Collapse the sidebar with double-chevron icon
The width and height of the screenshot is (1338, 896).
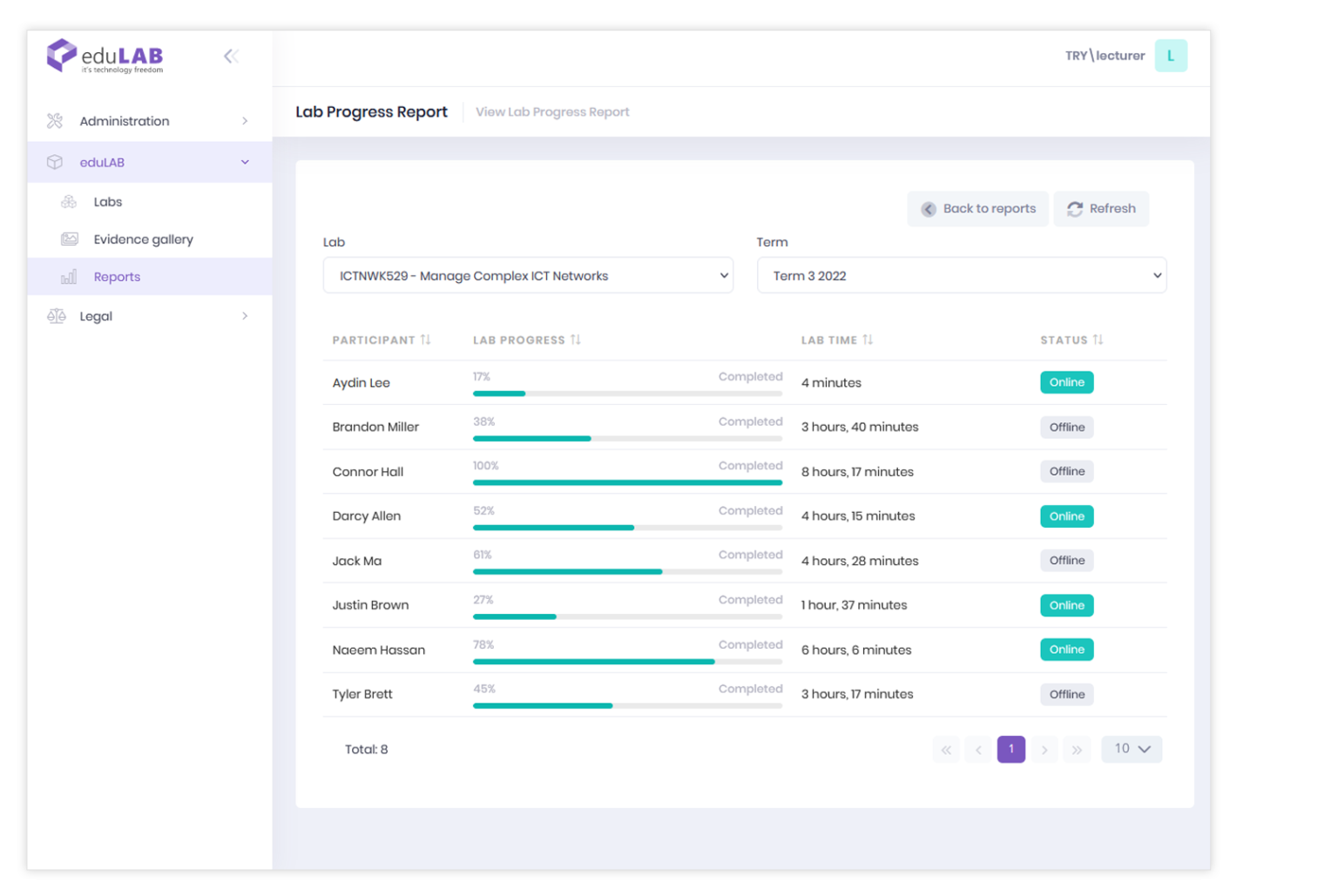[231, 57]
